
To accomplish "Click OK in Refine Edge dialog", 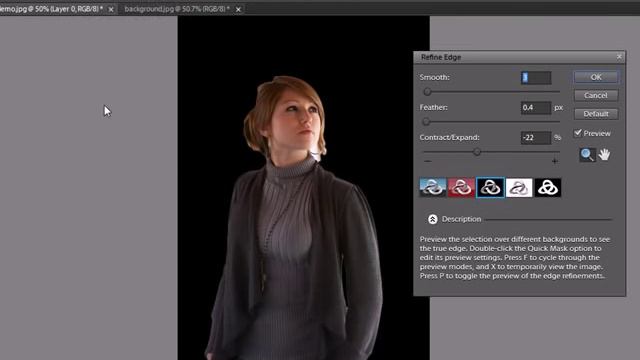I will pyautogui.click(x=596, y=77).
